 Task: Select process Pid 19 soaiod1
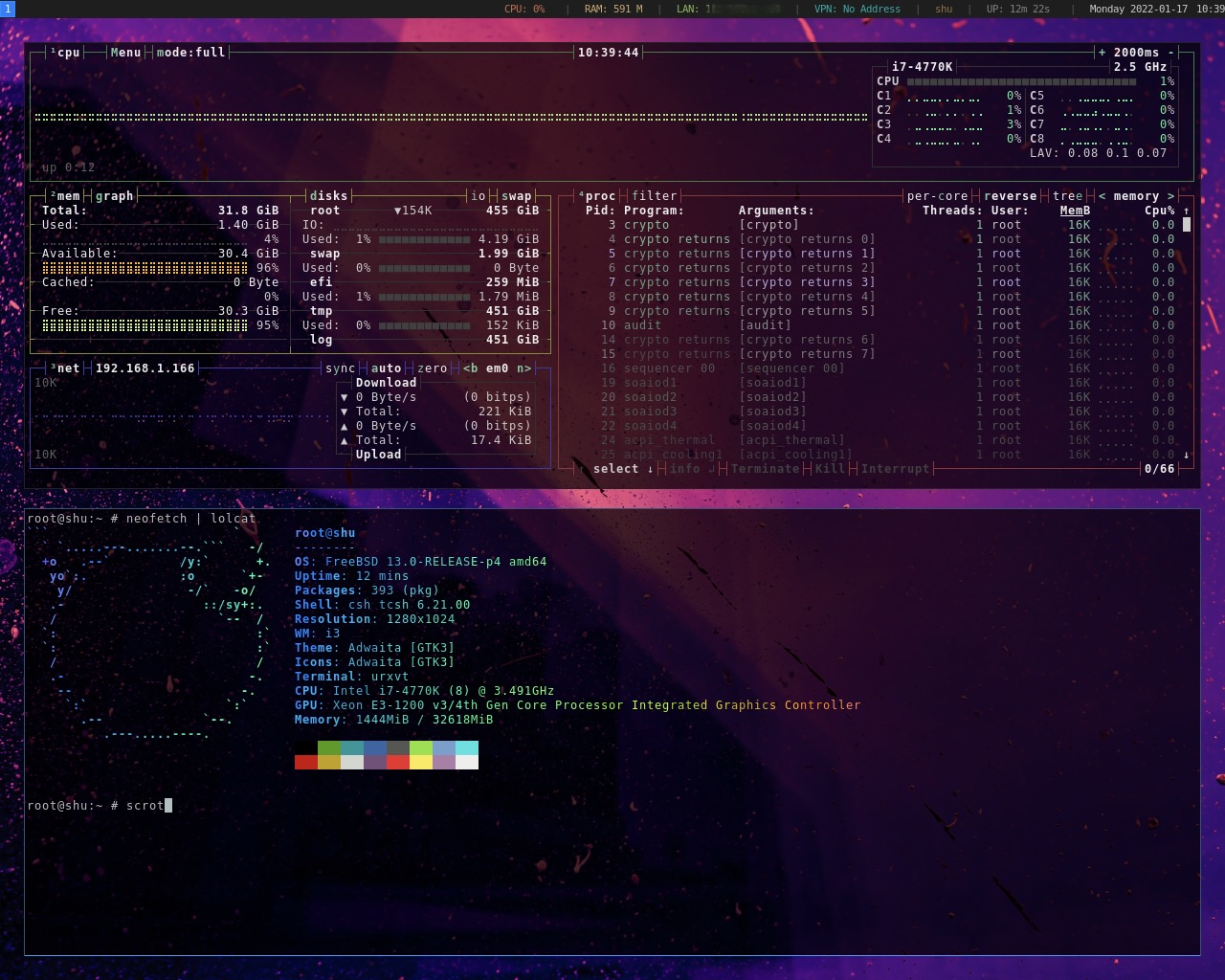point(880,383)
